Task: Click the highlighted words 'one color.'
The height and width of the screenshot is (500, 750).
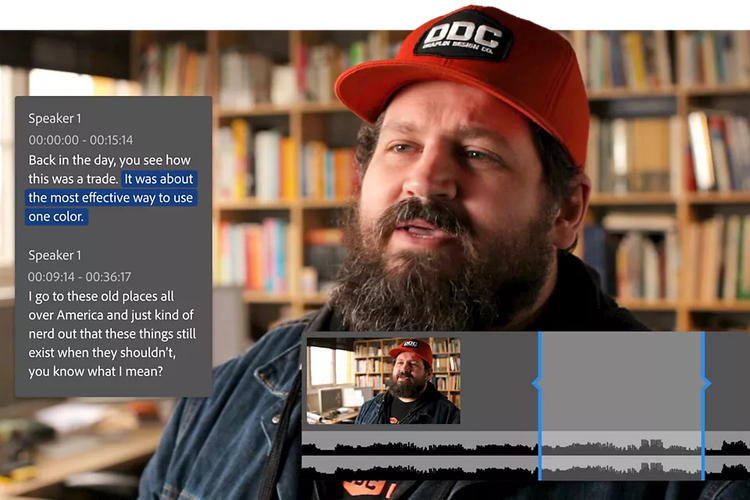Action: tap(56, 217)
